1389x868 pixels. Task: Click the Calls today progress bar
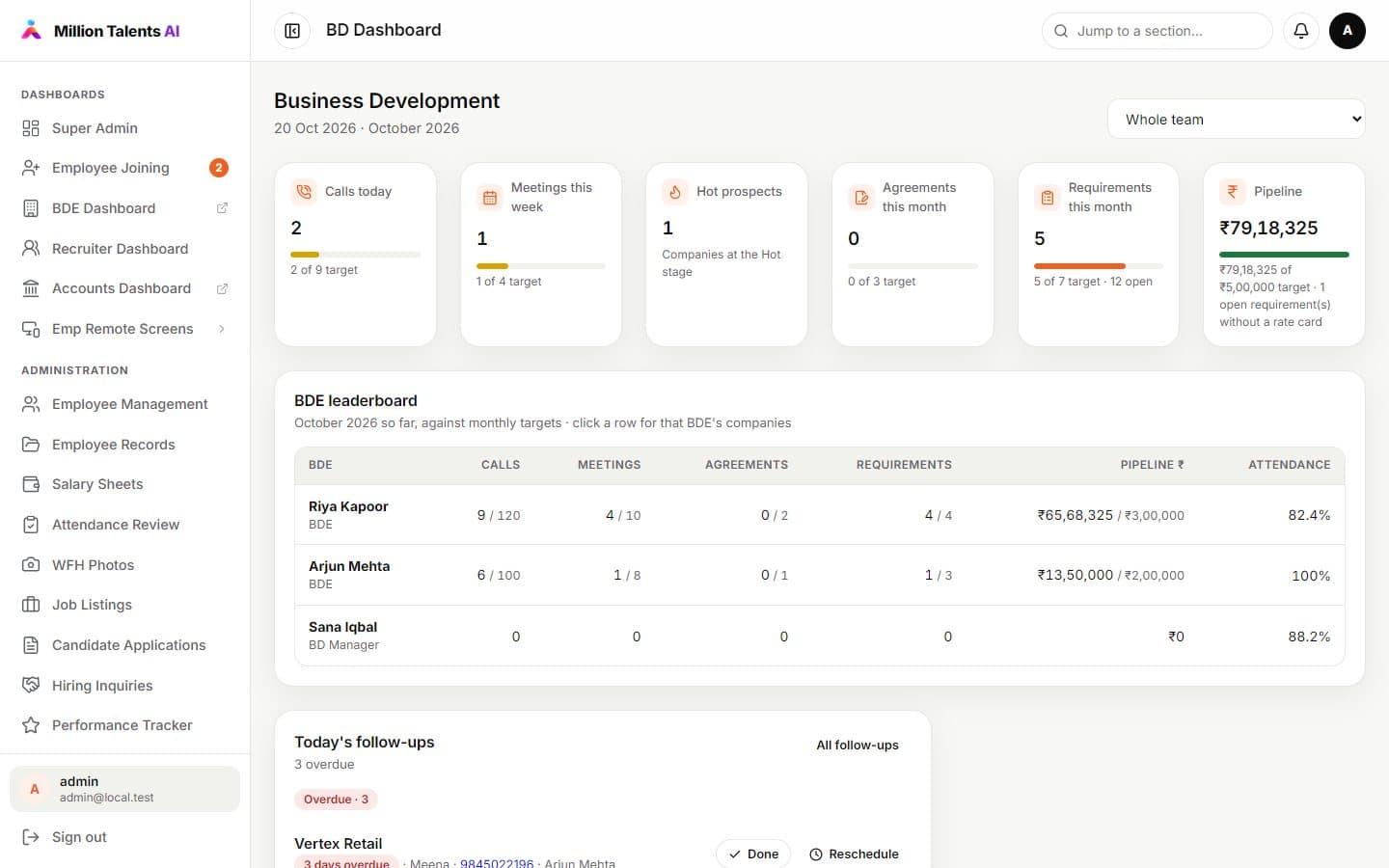click(355, 255)
